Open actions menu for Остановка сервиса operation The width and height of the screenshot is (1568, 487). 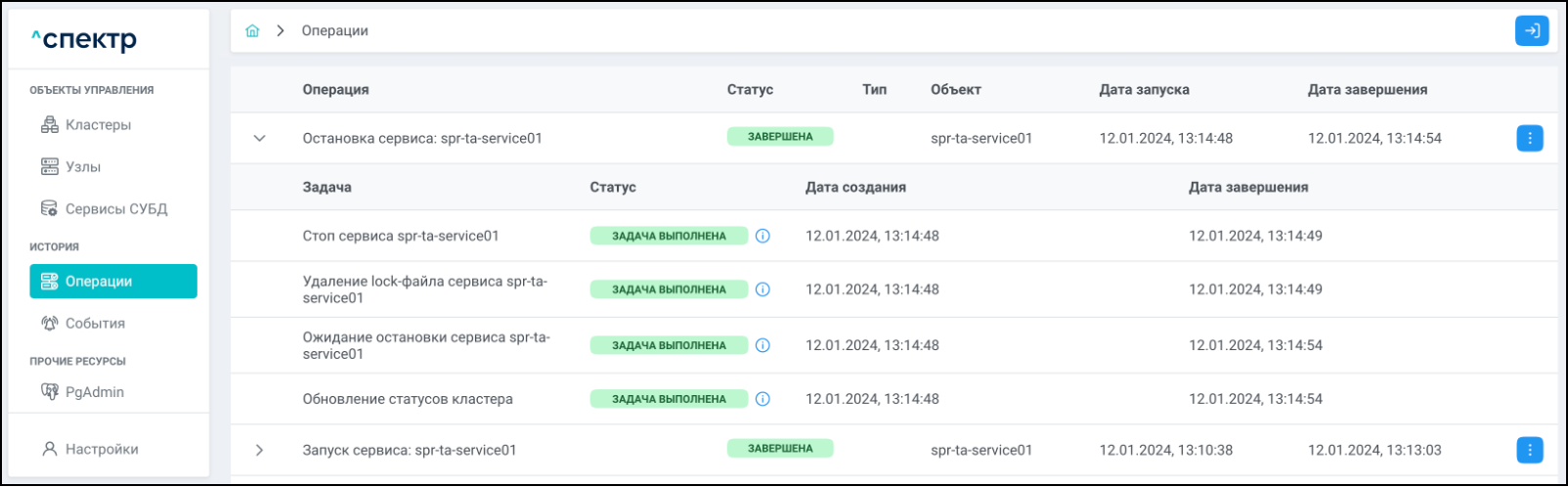coord(1529,138)
